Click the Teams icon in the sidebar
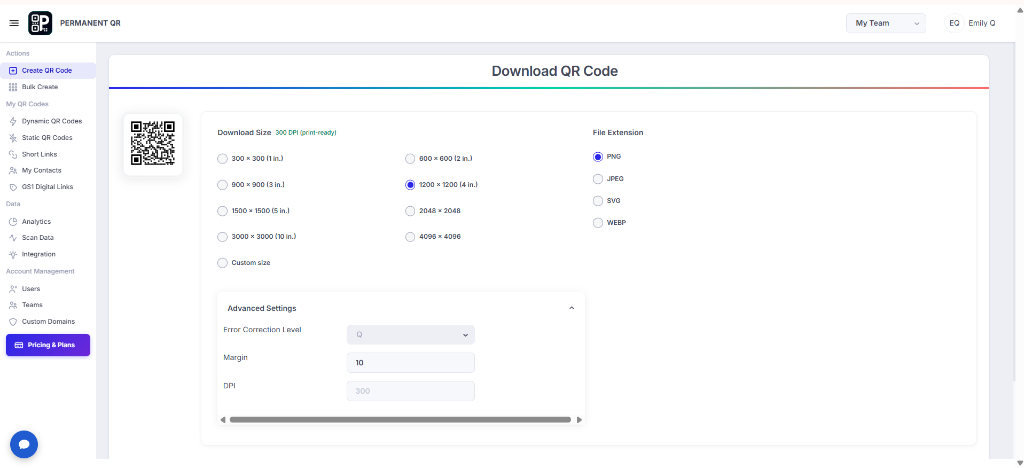This screenshot has height=468, width=1024. [13, 305]
